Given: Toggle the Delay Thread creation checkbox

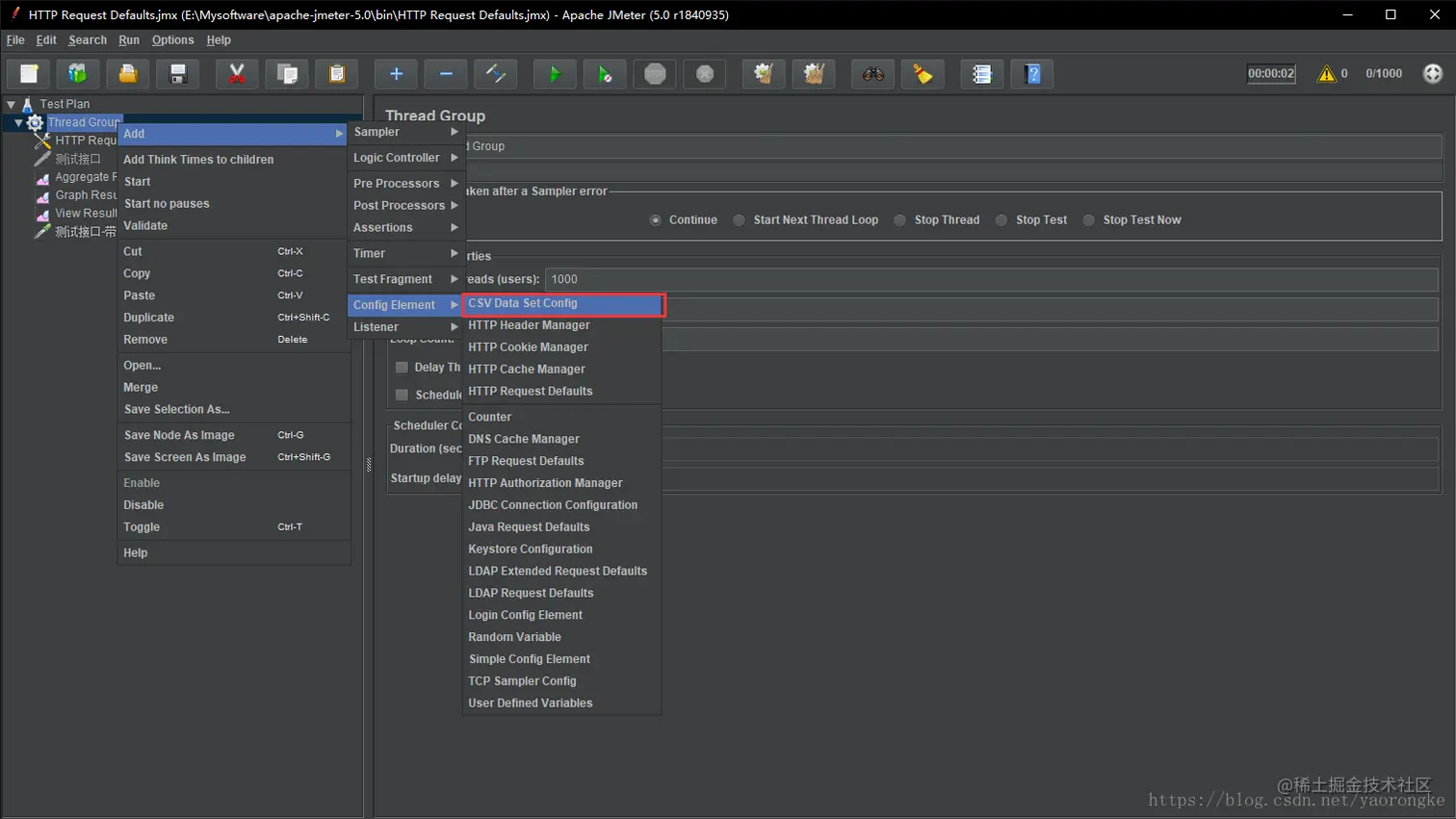Looking at the screenshot, I should pyautogui.click(x=402, y=368).
